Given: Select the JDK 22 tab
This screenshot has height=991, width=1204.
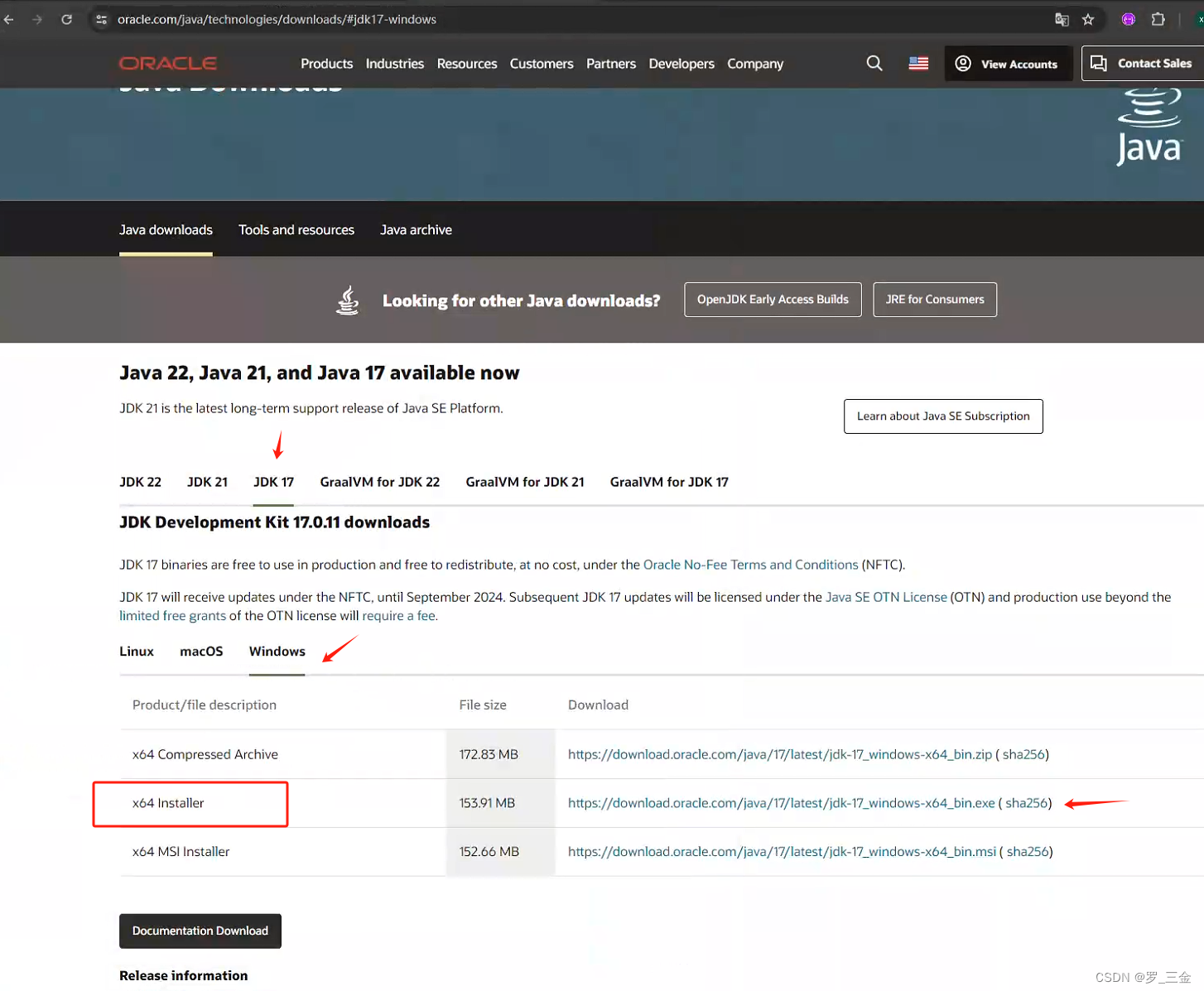Looking at the screenshot, I should (140, 482).
